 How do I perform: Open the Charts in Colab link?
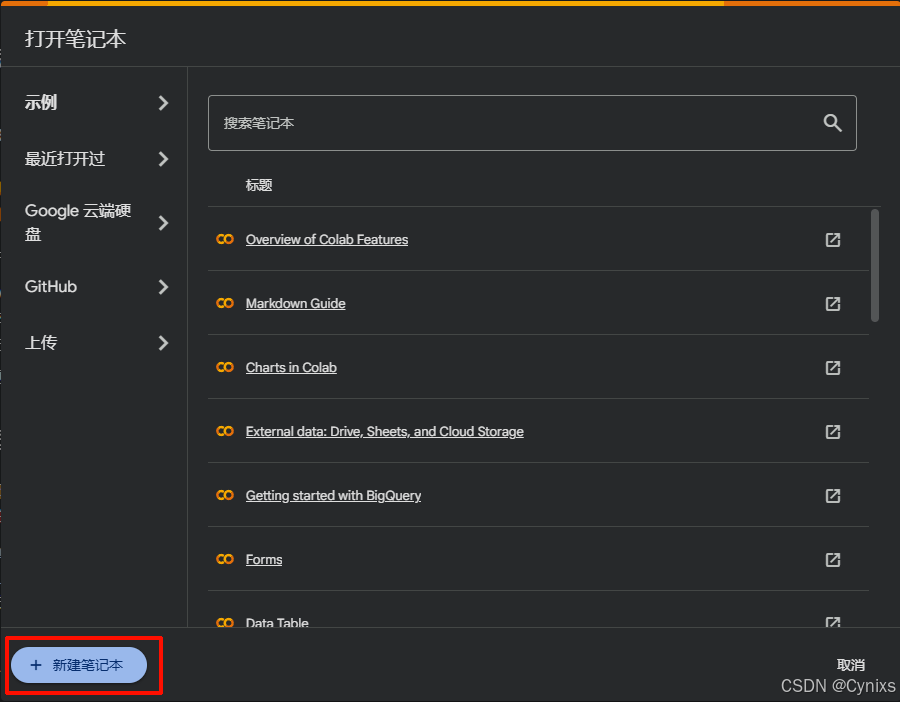tap(291, 367)
